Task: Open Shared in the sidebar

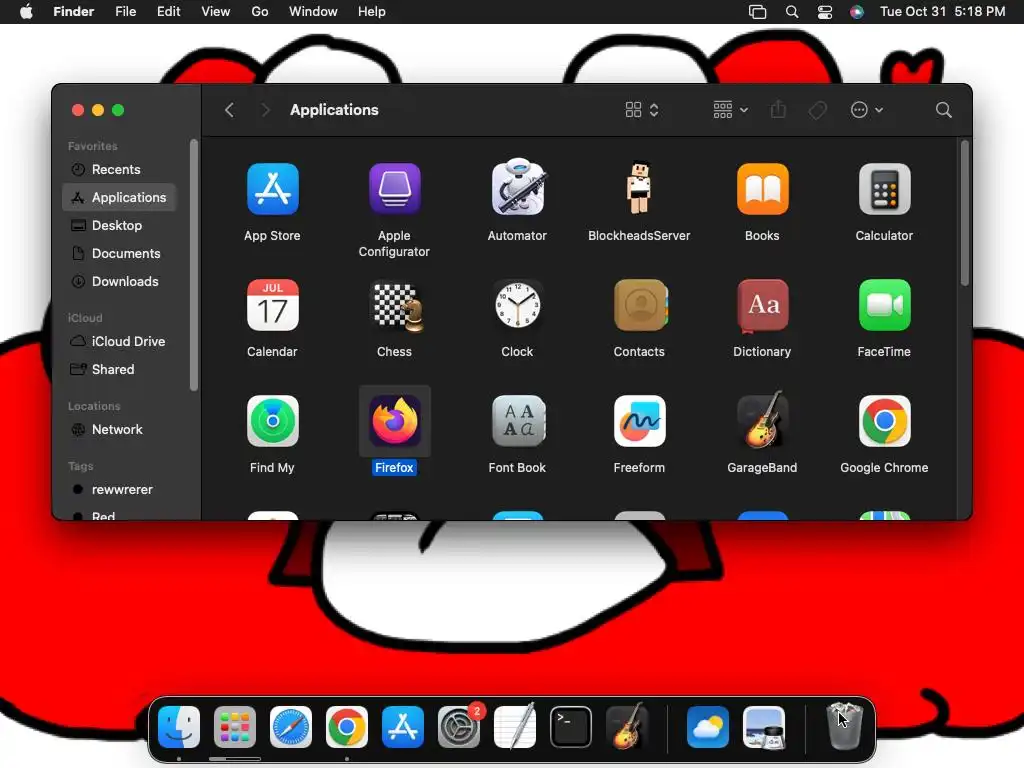Action: (119, 370)
